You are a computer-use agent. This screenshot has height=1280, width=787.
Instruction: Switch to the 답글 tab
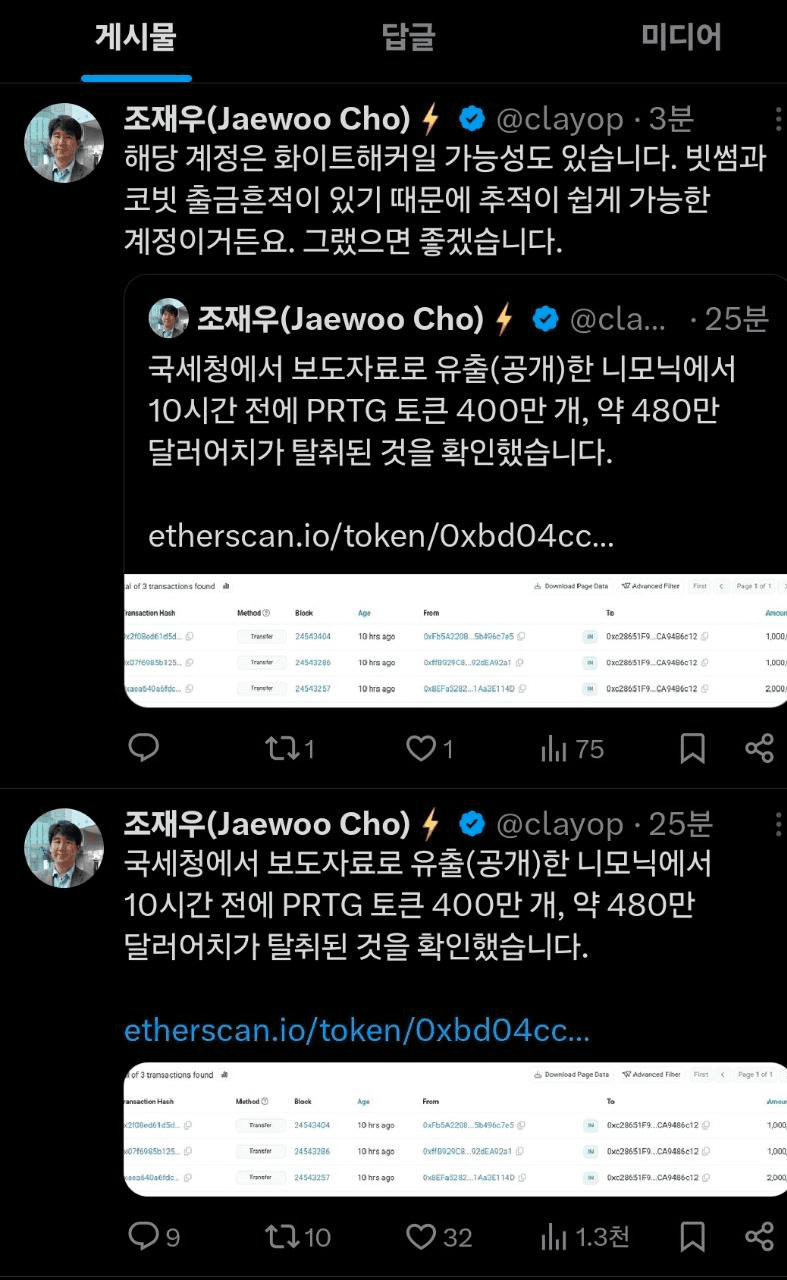tap(408, 37)
